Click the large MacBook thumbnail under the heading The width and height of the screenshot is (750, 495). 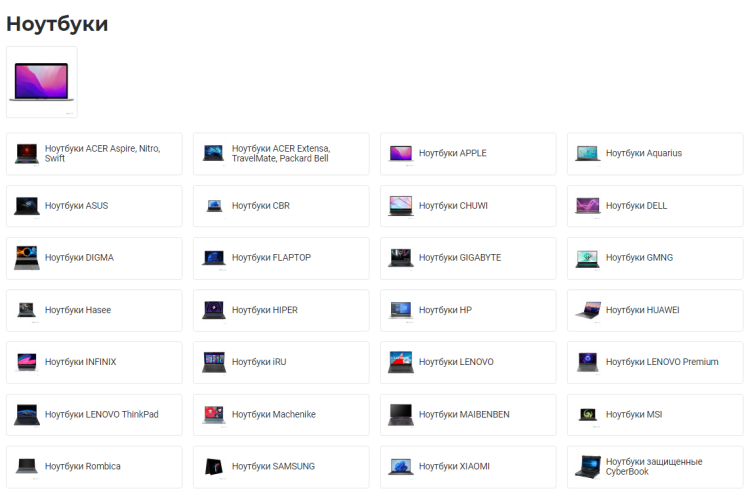41,82
